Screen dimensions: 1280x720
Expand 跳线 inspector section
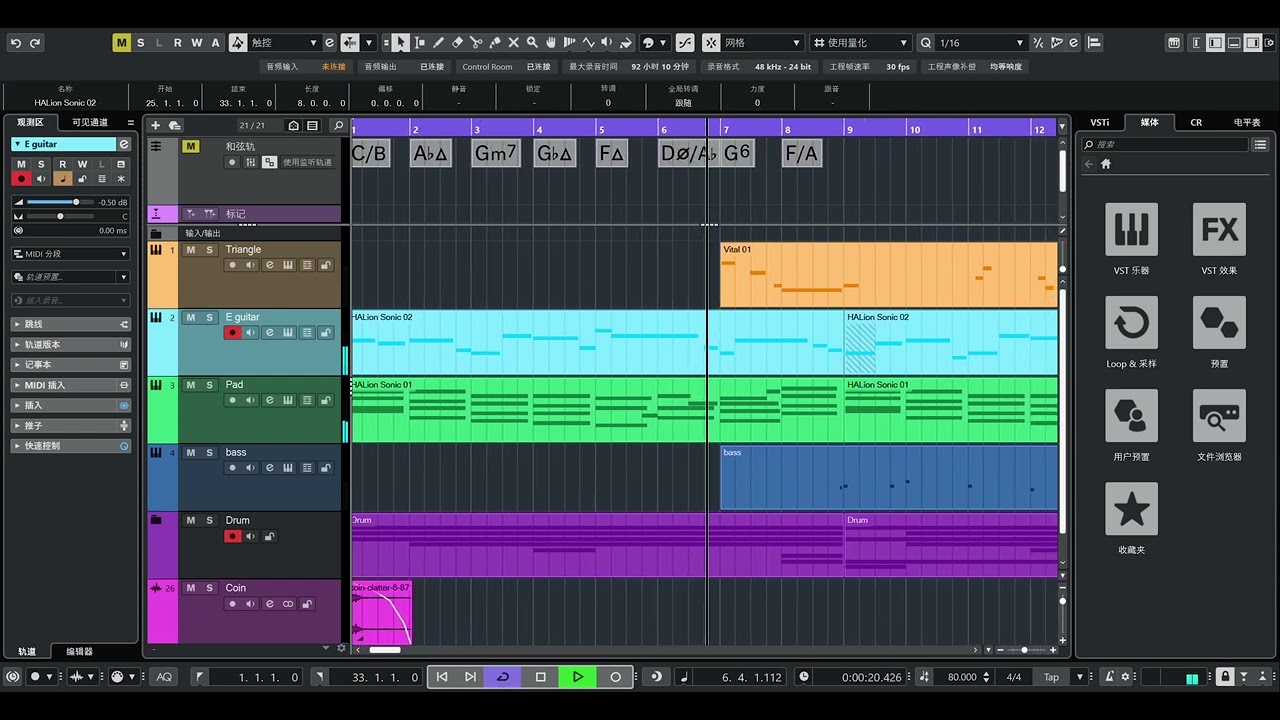[71, 324]
